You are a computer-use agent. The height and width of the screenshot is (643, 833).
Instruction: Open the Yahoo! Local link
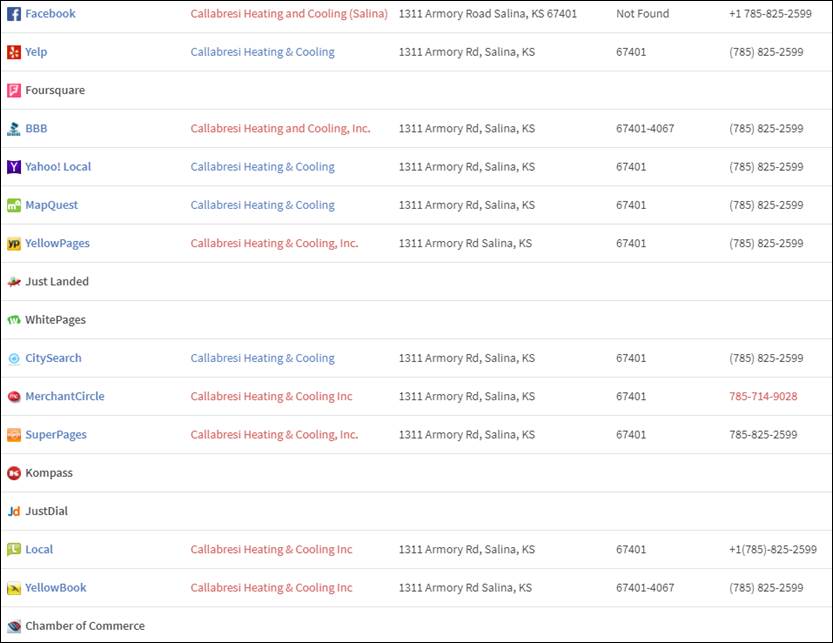[x=58, y=167]
